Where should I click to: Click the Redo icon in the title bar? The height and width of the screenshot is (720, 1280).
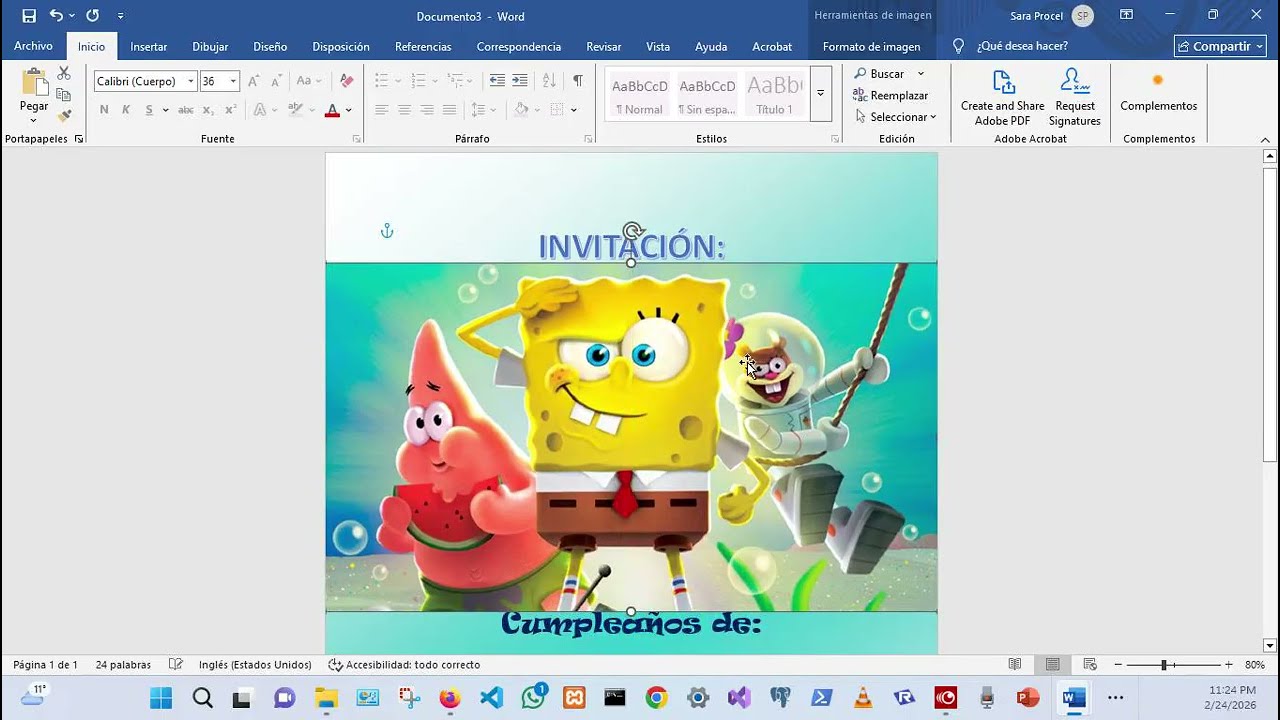pyautogui.click(x=93, y=16)
